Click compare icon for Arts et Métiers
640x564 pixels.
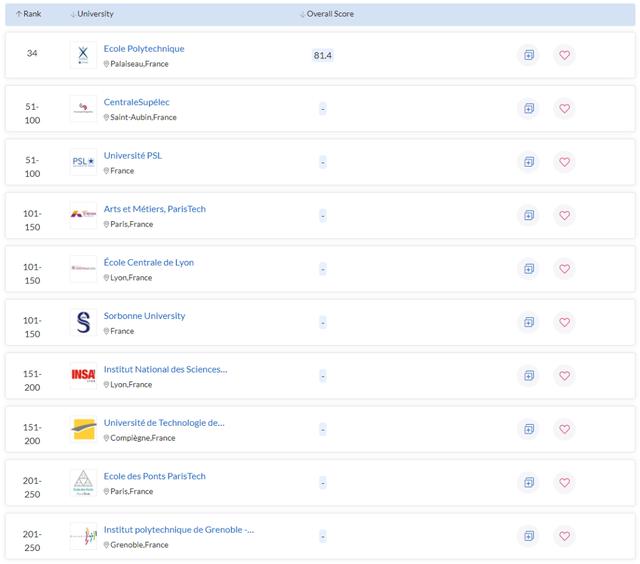point(527,215)
